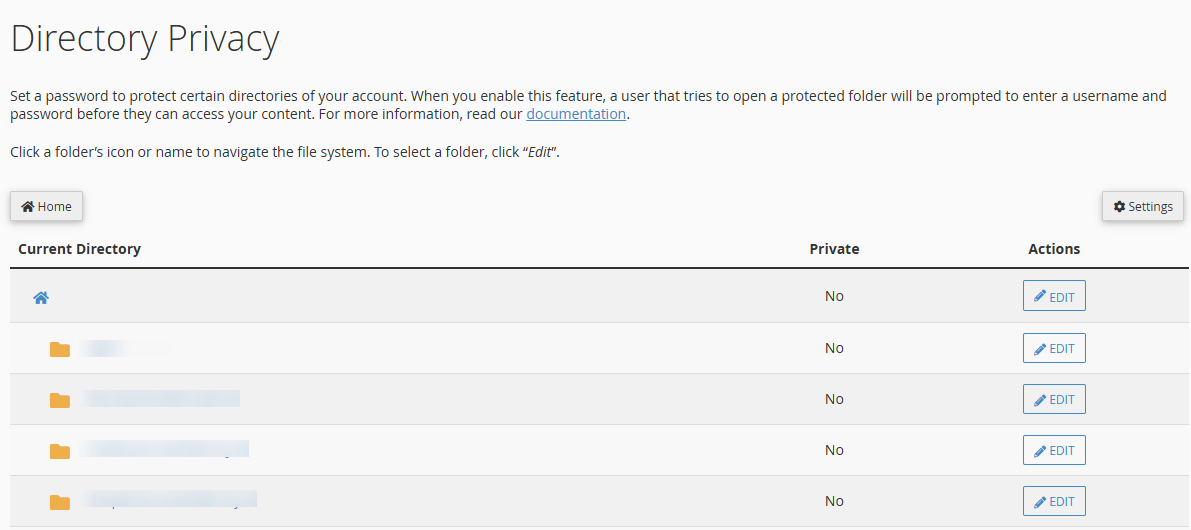Select the topmost folder's blurred name

pyautogui.click(x=125, y=348)
